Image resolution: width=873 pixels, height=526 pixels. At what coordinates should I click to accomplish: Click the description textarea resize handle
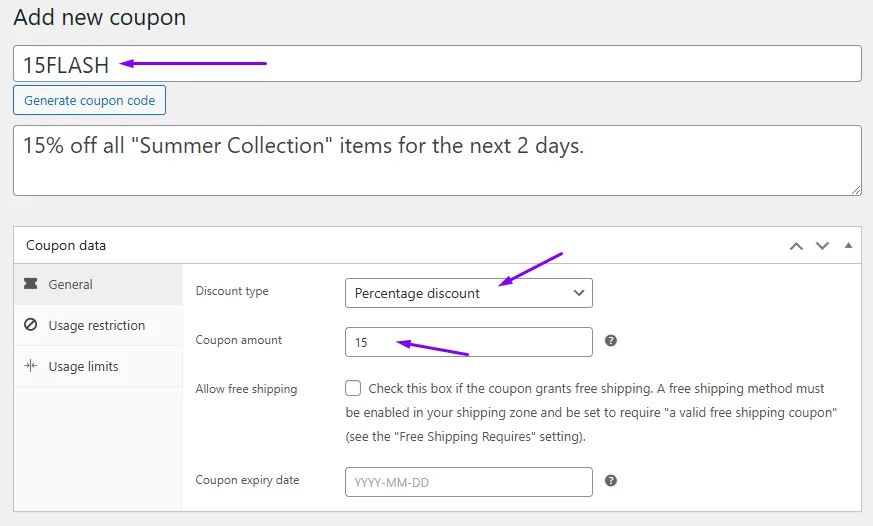pyautogui.click(x=856, y=190)
